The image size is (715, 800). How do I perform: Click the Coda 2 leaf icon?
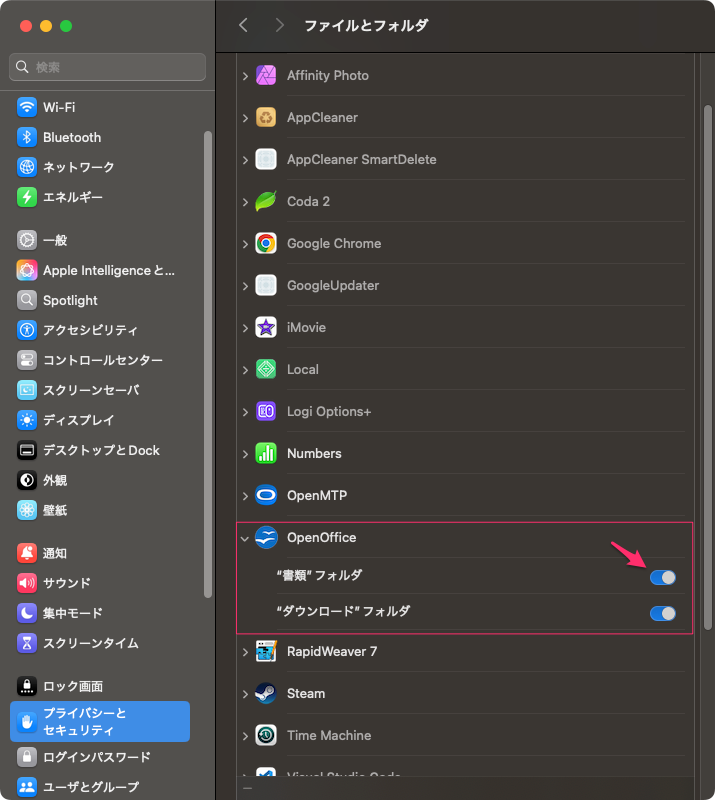[266, 201]
